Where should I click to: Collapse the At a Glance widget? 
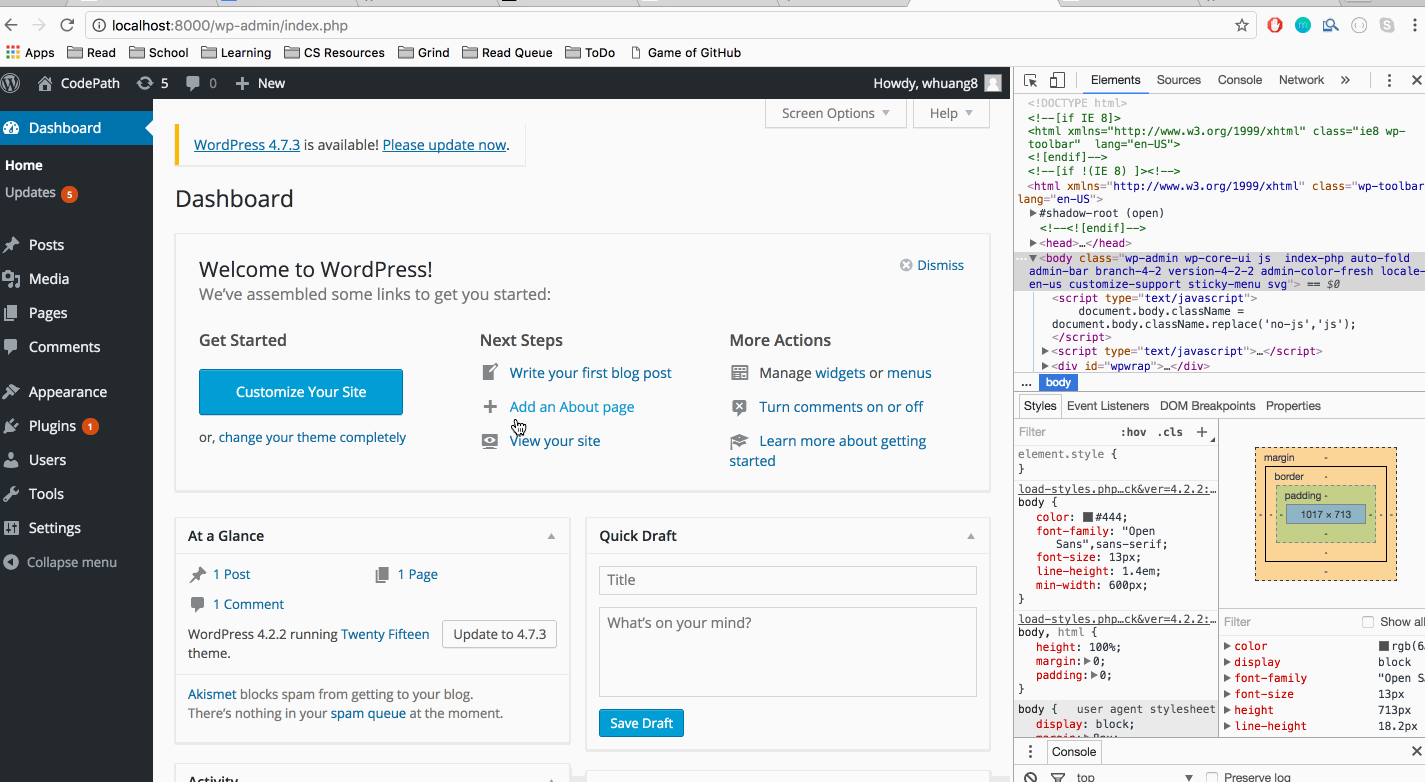(x=551, y=537)
